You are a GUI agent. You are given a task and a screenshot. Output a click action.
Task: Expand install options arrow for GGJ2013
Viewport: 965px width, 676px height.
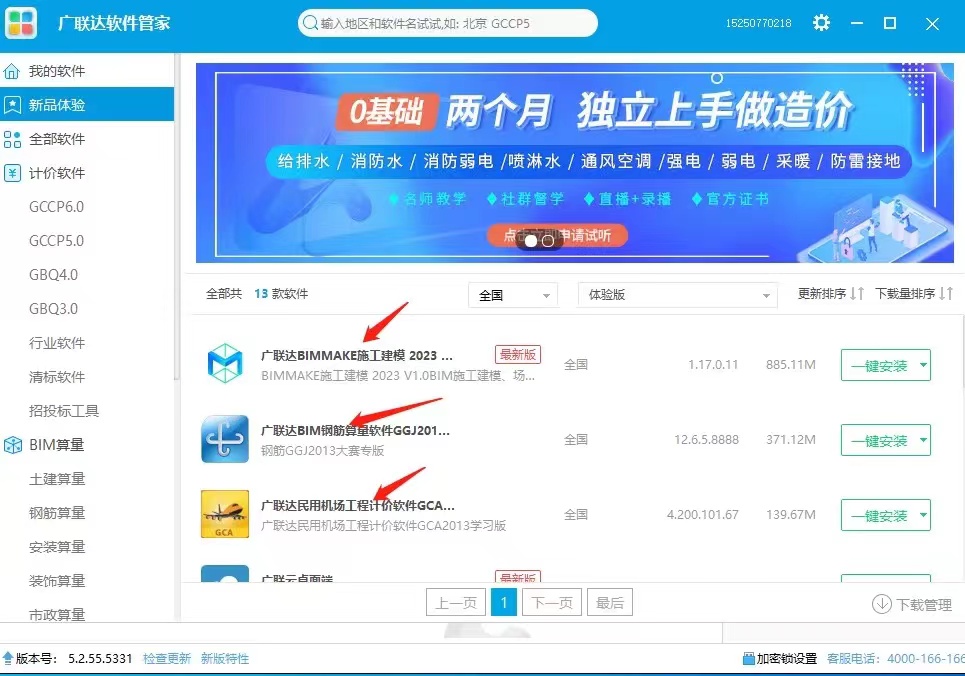[x=923, y=440]
